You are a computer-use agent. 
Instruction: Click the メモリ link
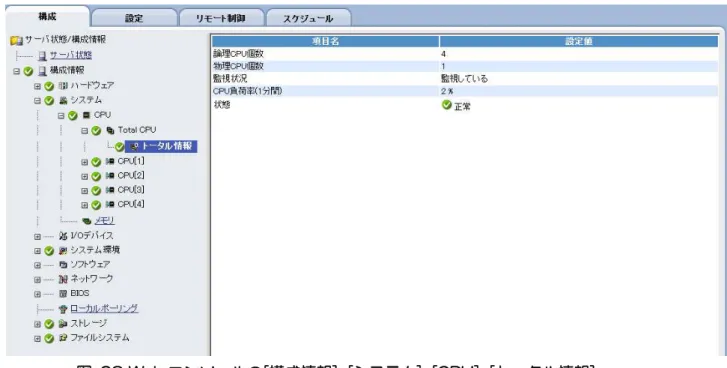pos(105,221)
